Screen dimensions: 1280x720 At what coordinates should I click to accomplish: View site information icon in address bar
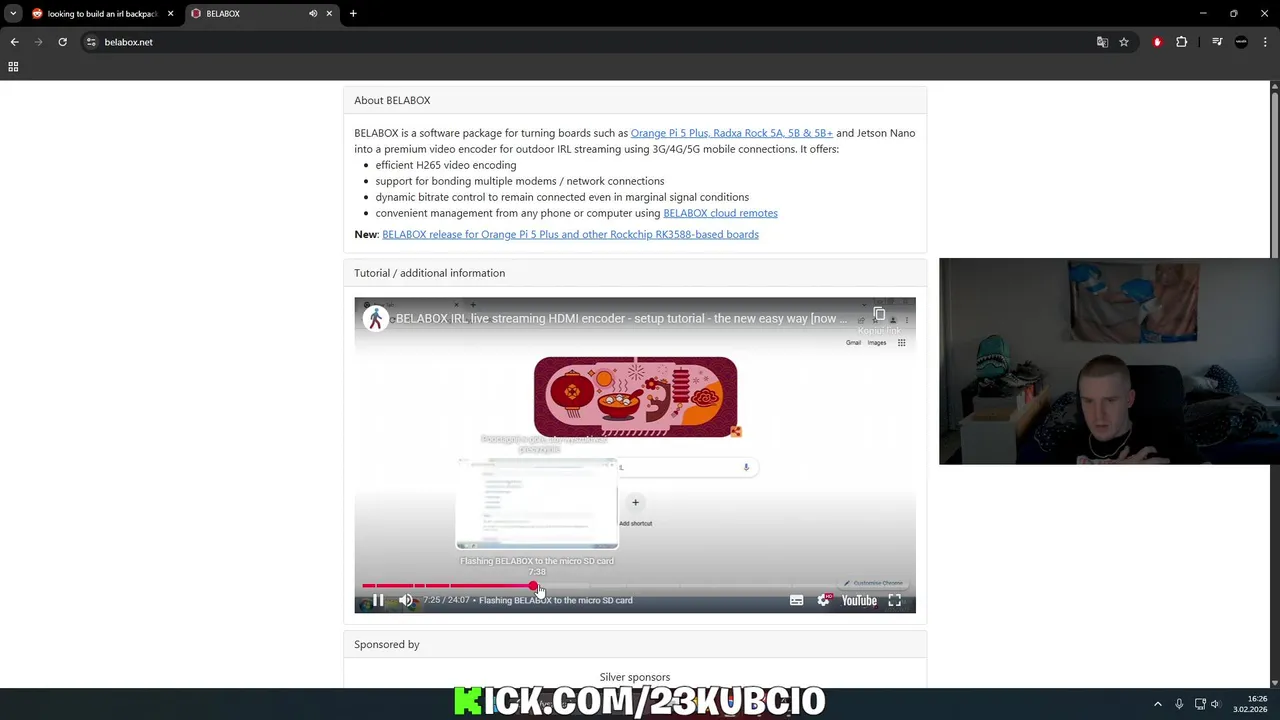(x=91, y=42)
